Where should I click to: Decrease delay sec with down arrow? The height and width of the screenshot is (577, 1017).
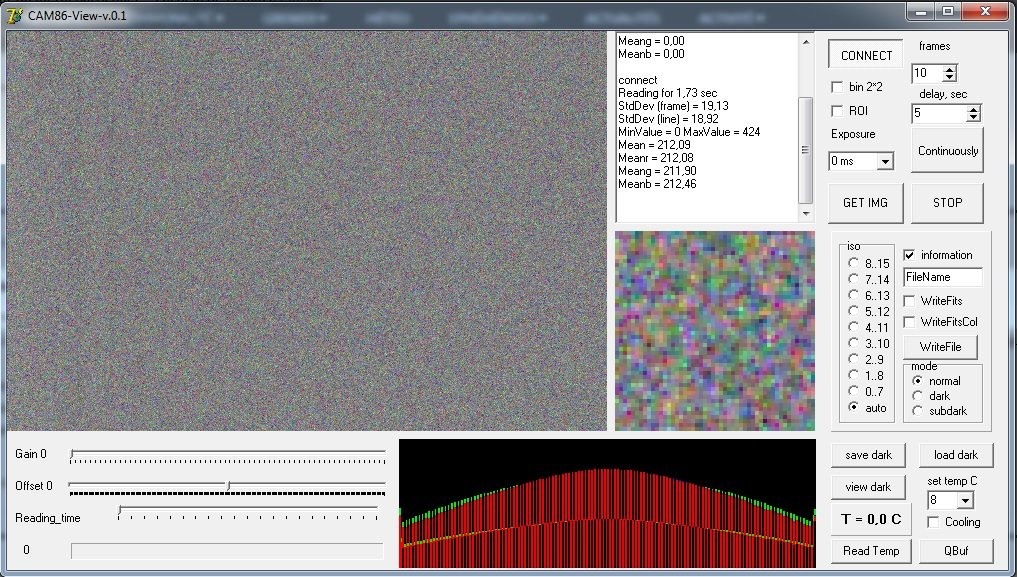coord(972,117)
